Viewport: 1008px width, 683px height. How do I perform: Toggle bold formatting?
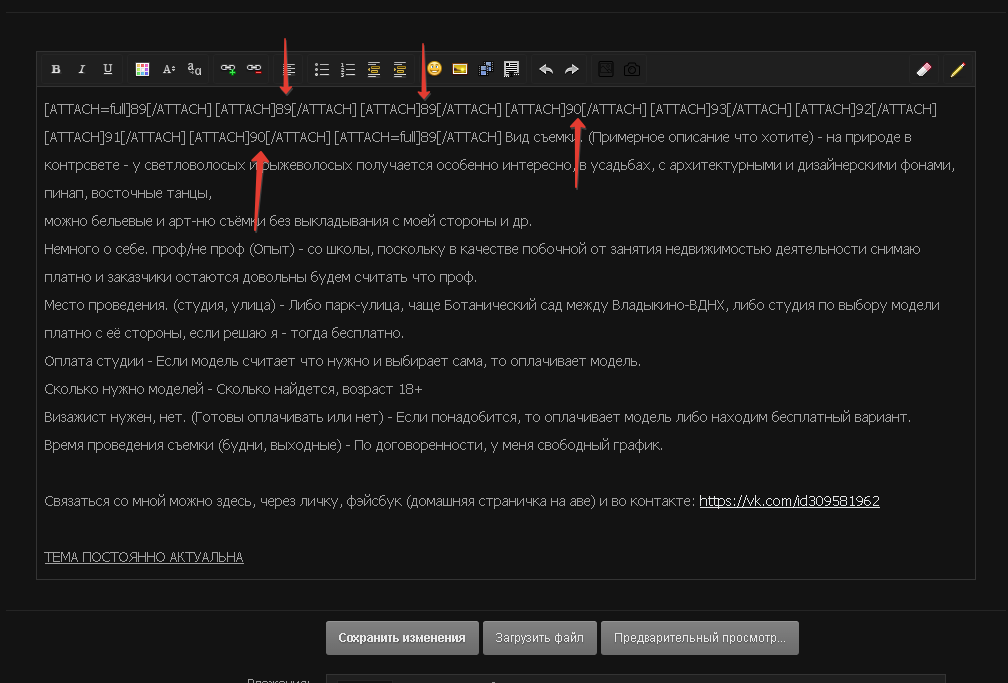pos(56,69)
